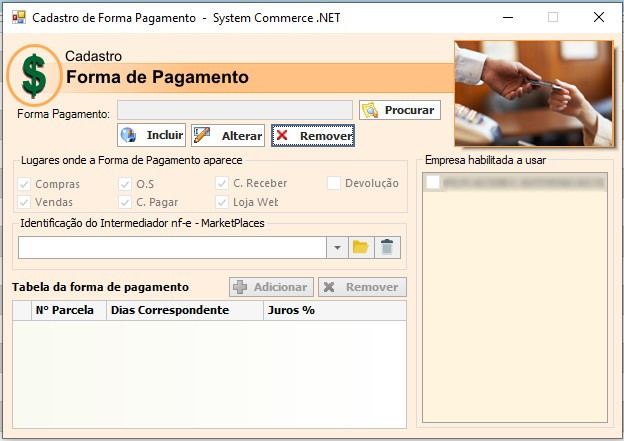Click the green dollar sign logo

coord(34,75)
